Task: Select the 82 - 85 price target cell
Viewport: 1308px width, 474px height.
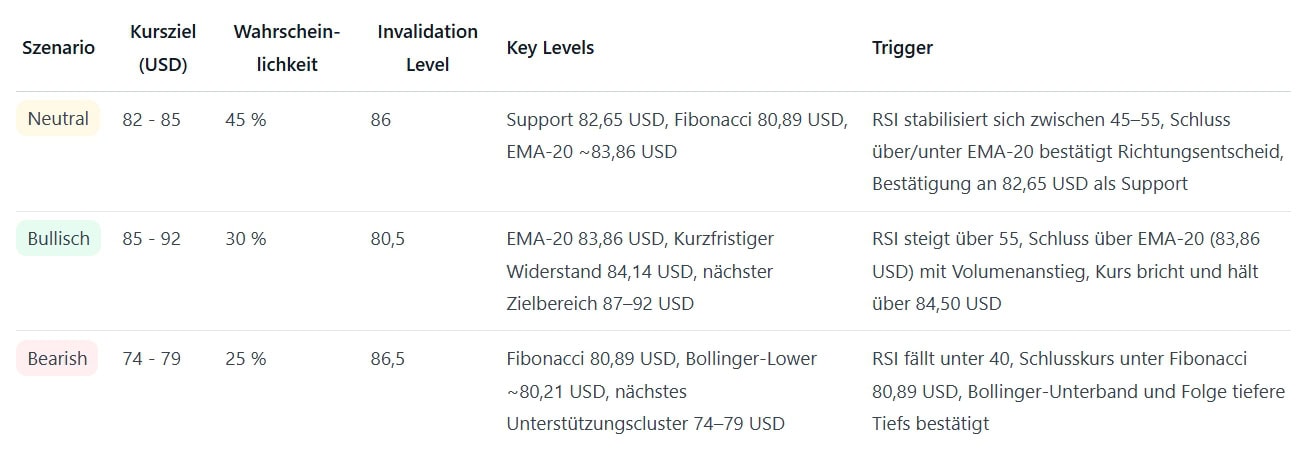Action: (151, 120)
